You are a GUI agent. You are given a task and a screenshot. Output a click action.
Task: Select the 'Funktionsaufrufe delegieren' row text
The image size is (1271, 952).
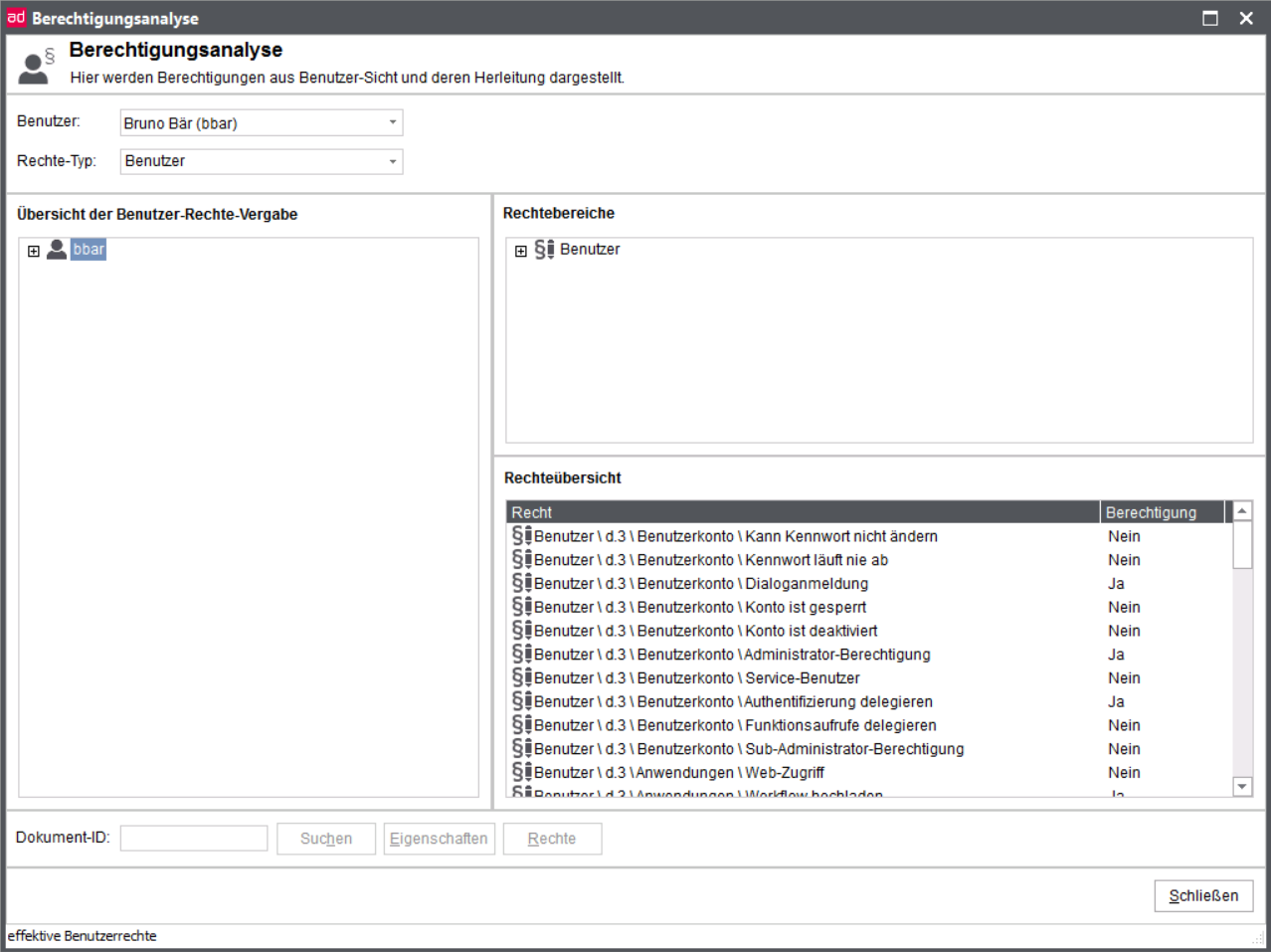coord(735,725)
